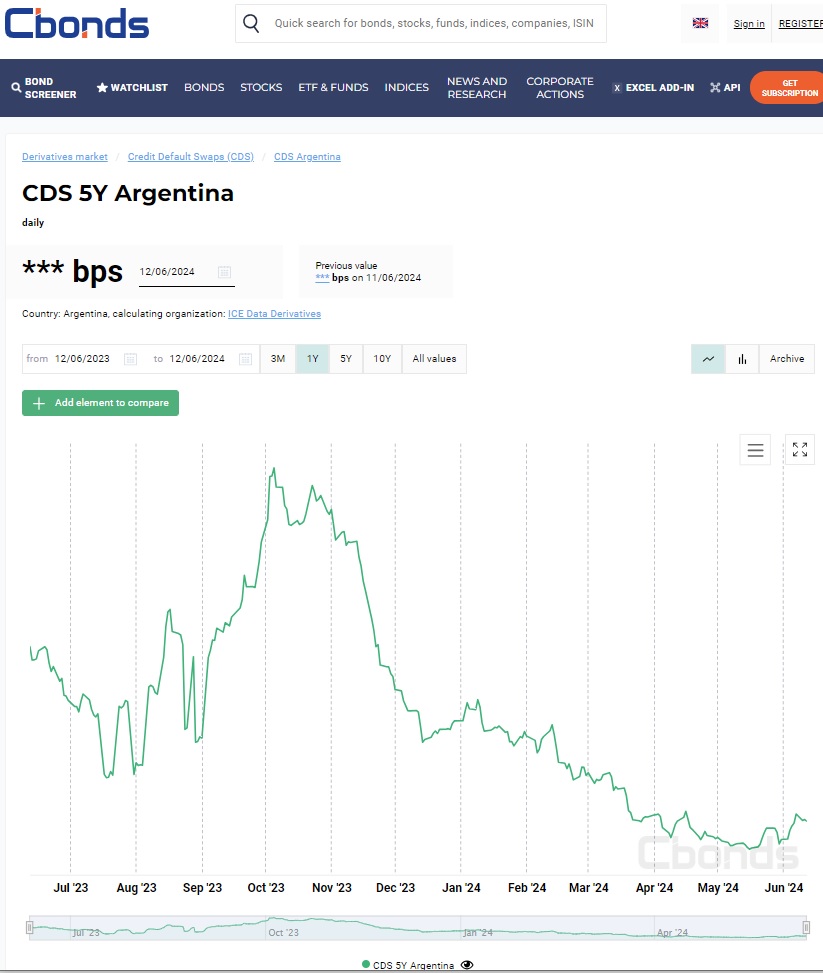The height and width of the screenshot is (973, 823).
Task: Open the ETF & Funds menu
Action: [x=333, y=87]
